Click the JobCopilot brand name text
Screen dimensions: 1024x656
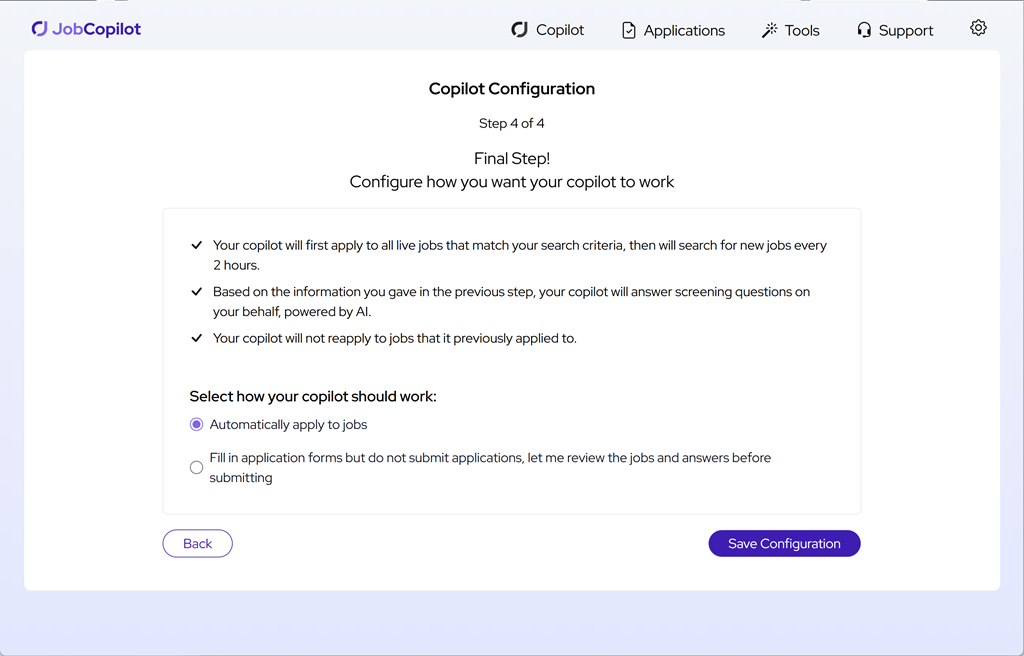97,29
